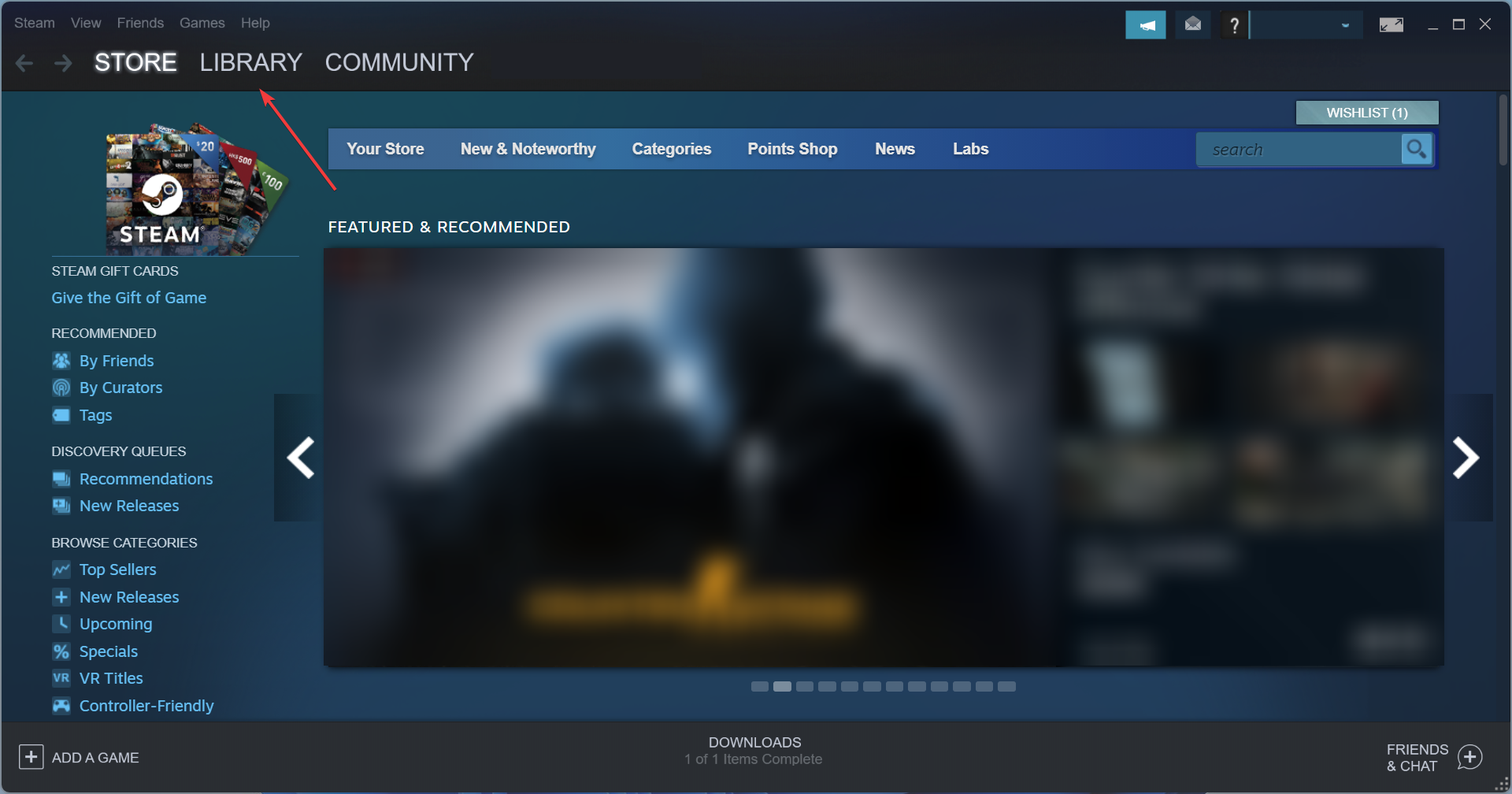
Task: Click the question mark help icon
Action: [x=1234, y=25]
